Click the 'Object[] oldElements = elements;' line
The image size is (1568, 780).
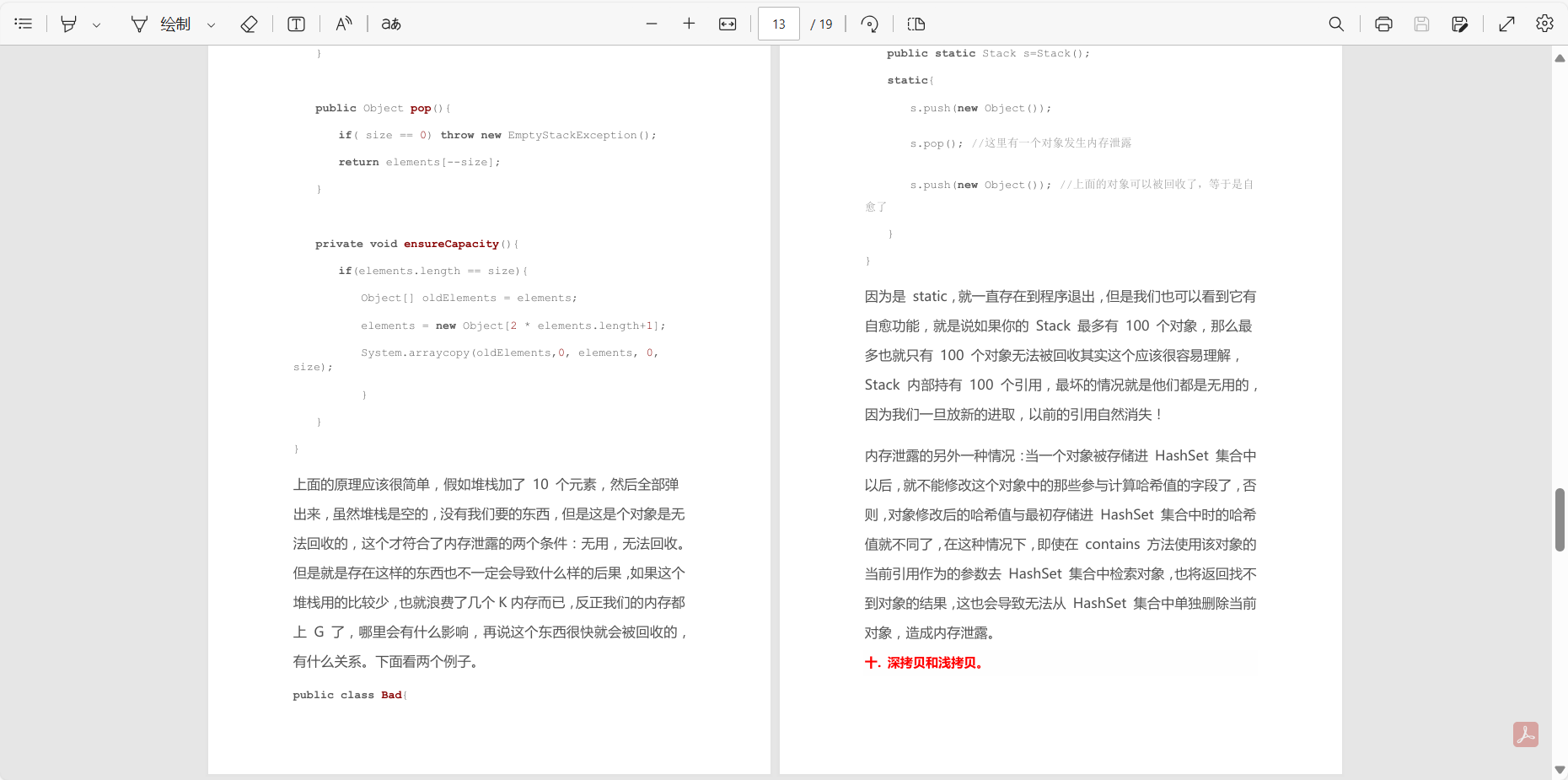[x=469, y=298]
